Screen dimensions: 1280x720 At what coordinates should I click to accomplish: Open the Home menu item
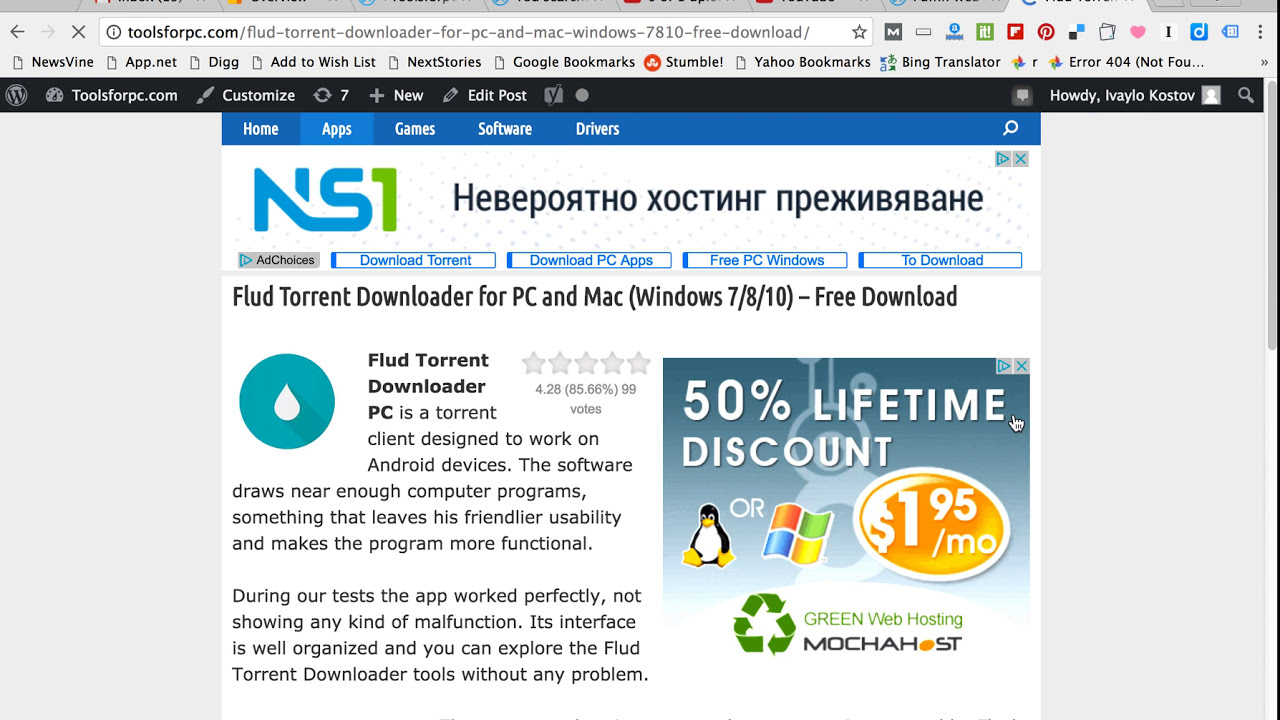pyautogui.click(x=261, y=128)
